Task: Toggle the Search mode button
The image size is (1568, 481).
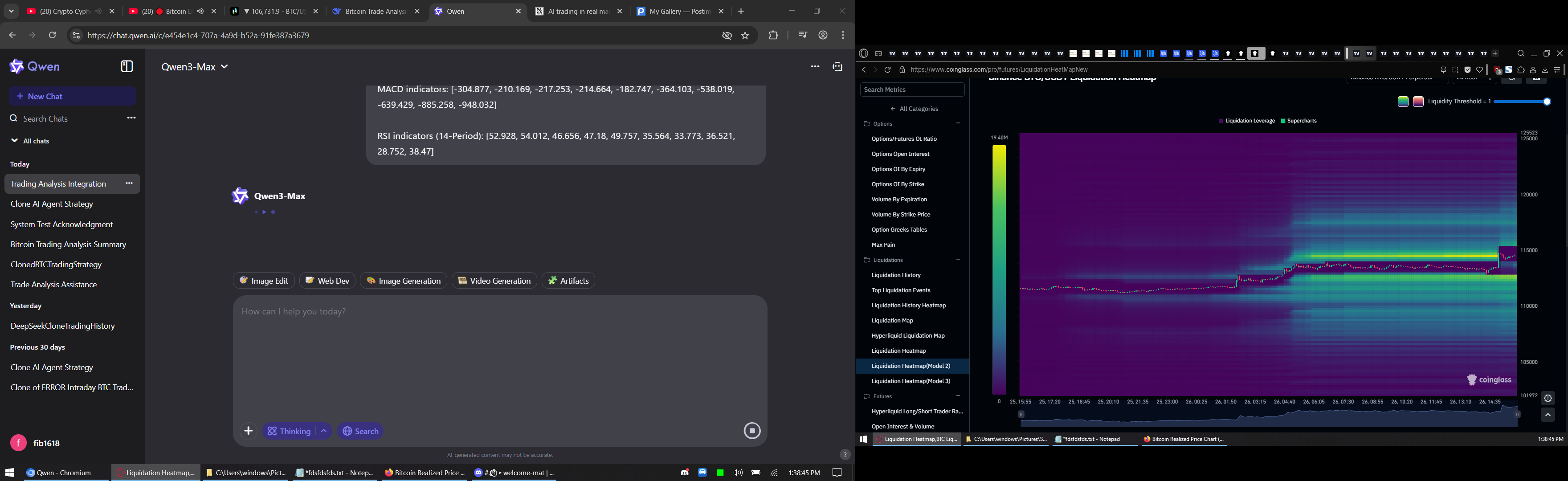Action: click(361, 431)
